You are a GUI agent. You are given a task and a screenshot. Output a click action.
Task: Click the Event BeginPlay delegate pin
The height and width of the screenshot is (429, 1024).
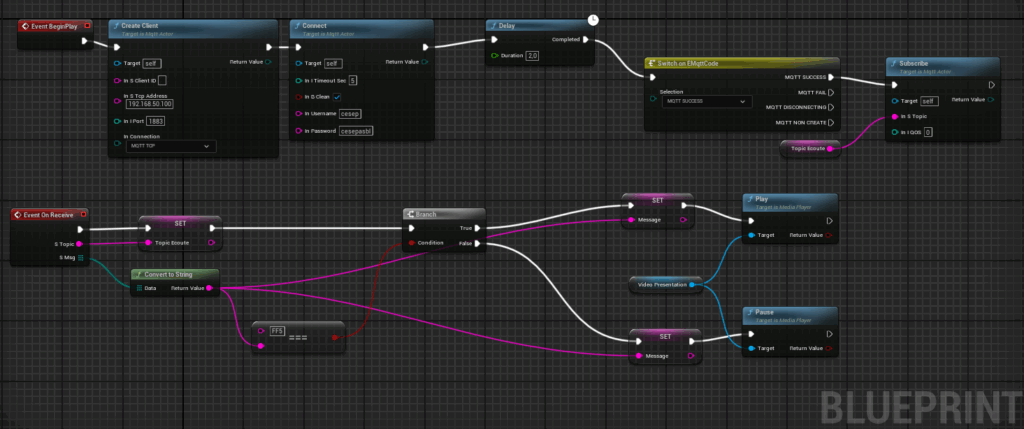point(88,24)
